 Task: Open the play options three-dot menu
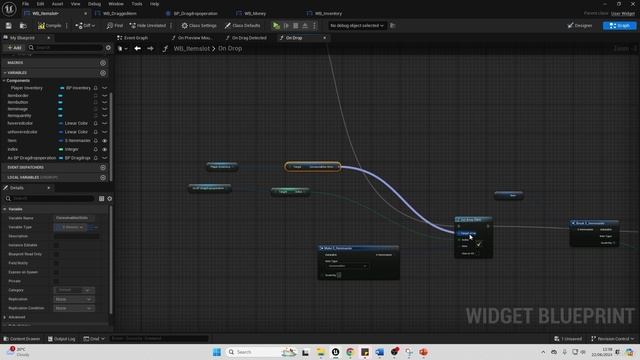314,26
